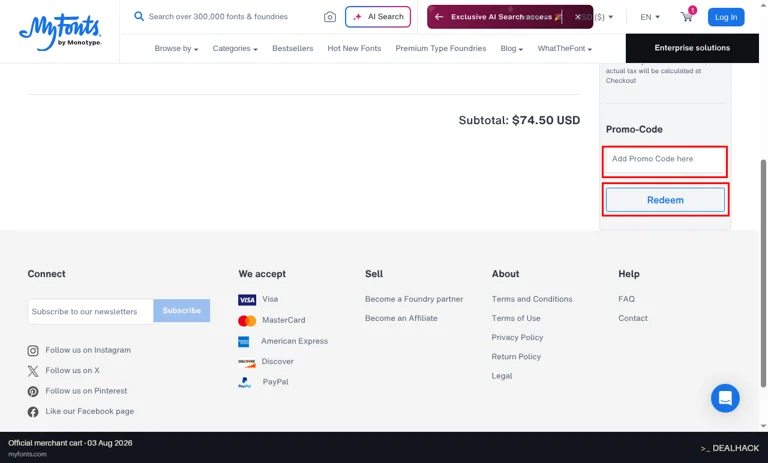Click the AI Search button
Screen dimensions: 768x463
click(x=378, y=17)
